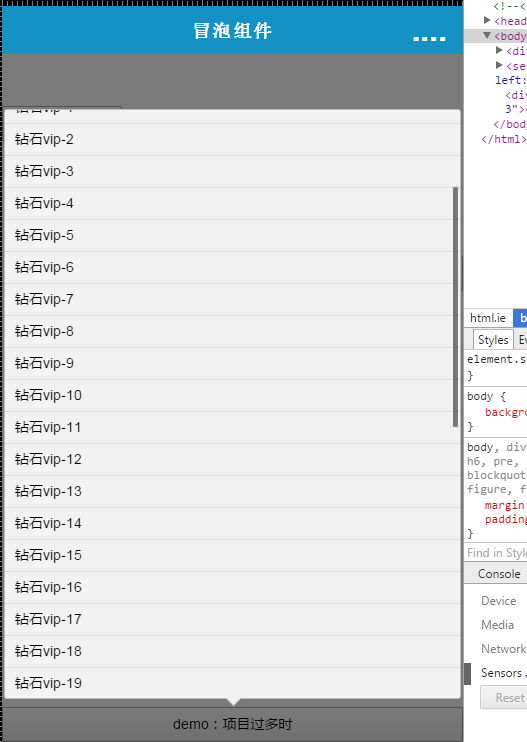The image size is (527, 742).
Task: Select list item 钻石vip-2
Action: click(x=232, y=140)
